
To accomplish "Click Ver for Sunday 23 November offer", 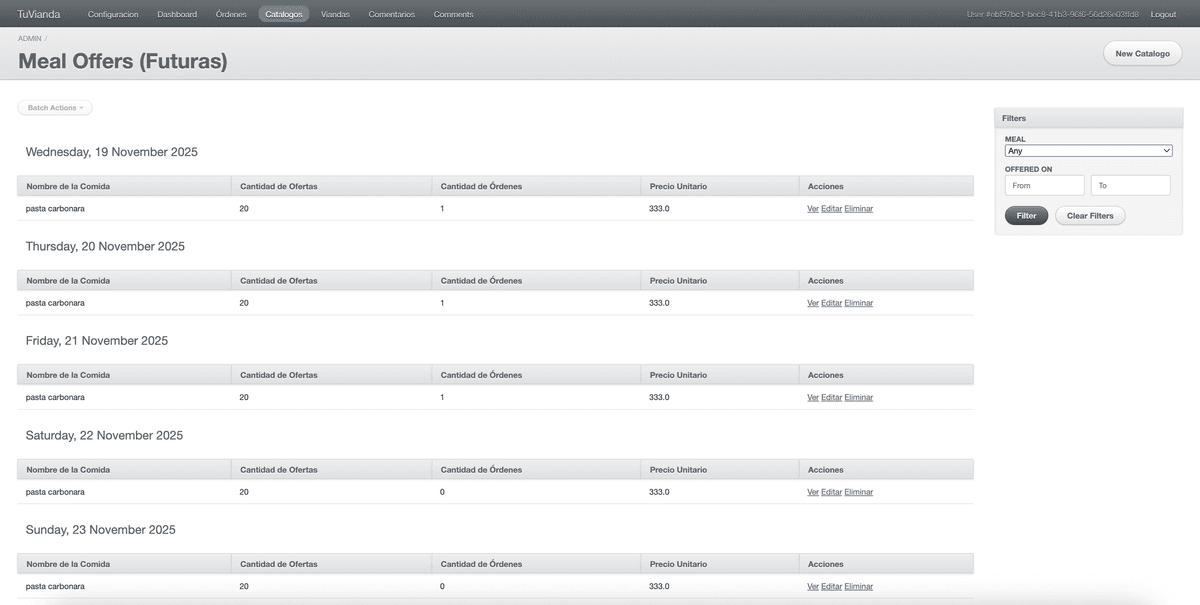I will pyautogui.click(x=812, y=587).
